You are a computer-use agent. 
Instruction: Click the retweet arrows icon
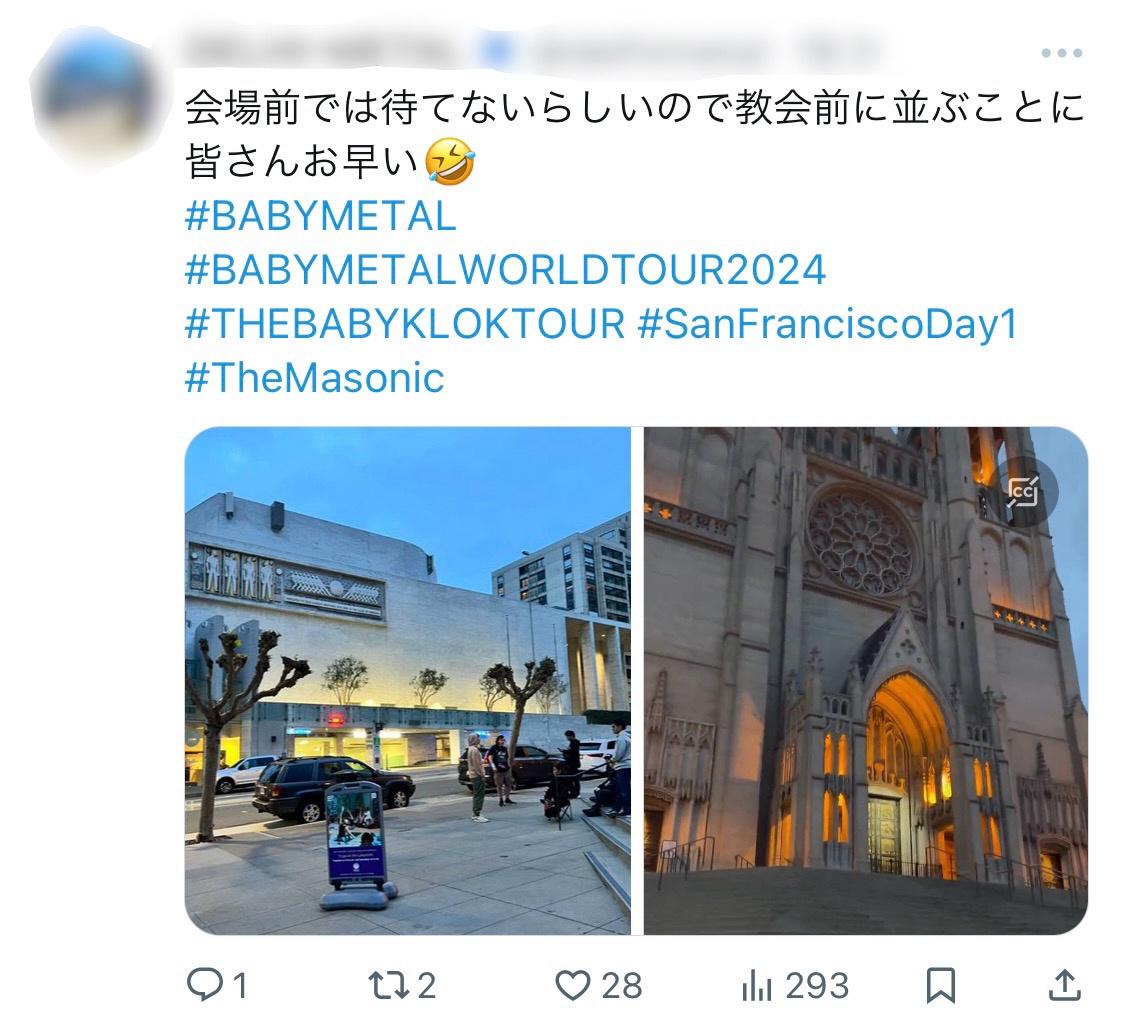click(x=386, y=985)
